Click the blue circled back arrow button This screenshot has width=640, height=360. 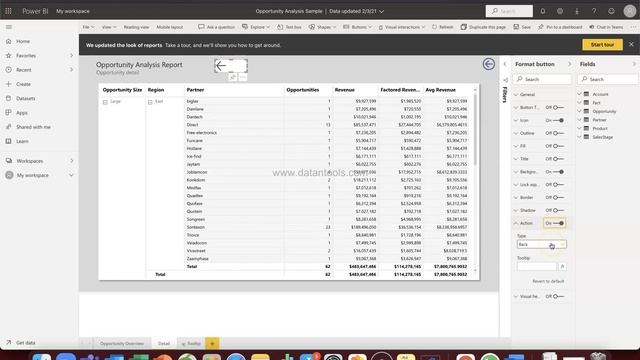pyautogui.click(x=489, y=64)
